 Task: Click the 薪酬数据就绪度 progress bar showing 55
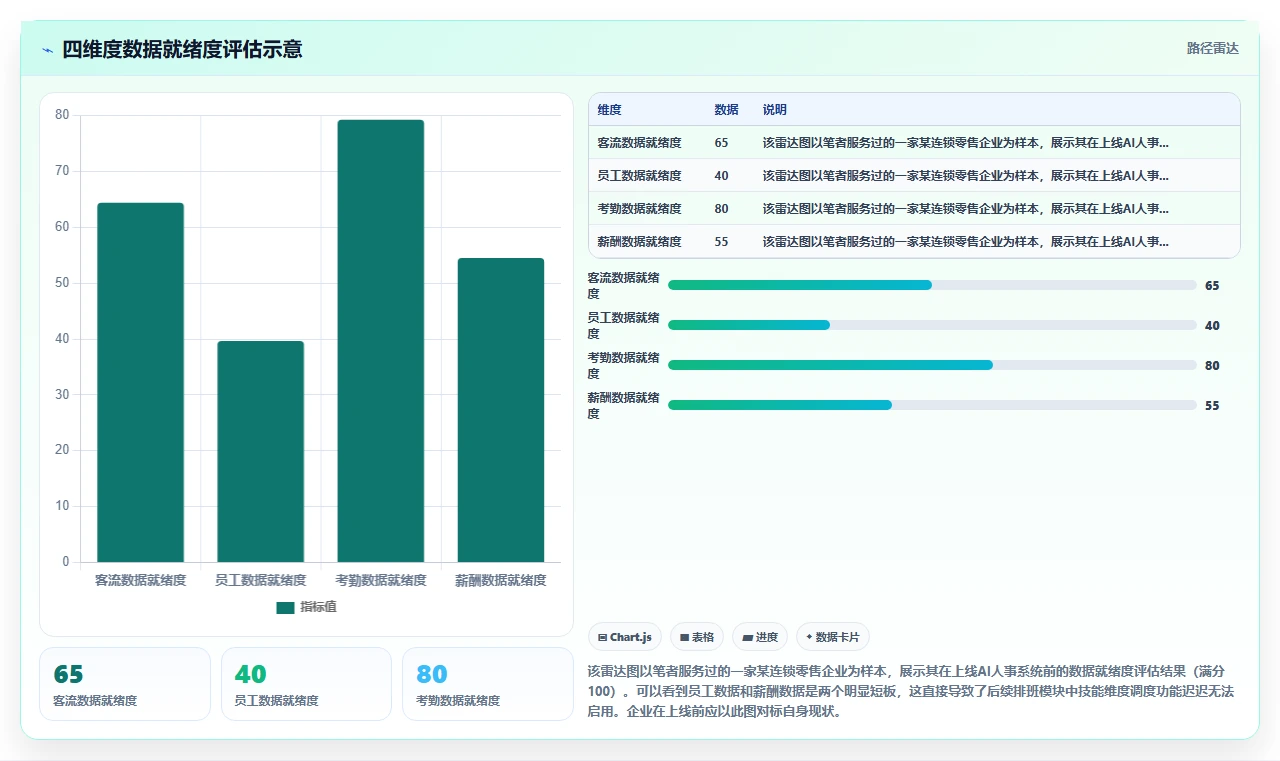(x=932, y=405)
